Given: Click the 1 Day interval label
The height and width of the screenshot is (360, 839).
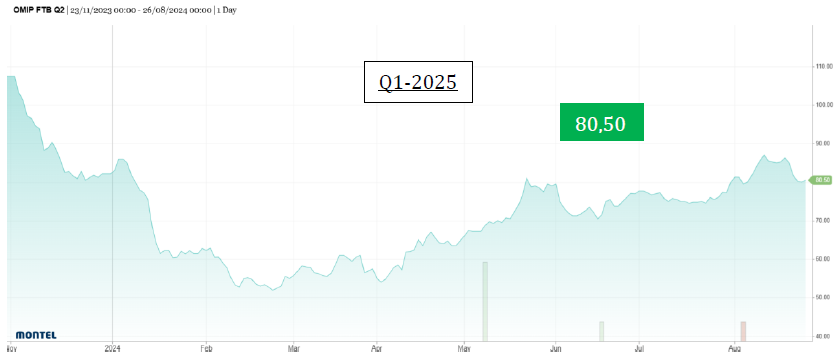Looking at the screenshot, I should coord(226,10).
